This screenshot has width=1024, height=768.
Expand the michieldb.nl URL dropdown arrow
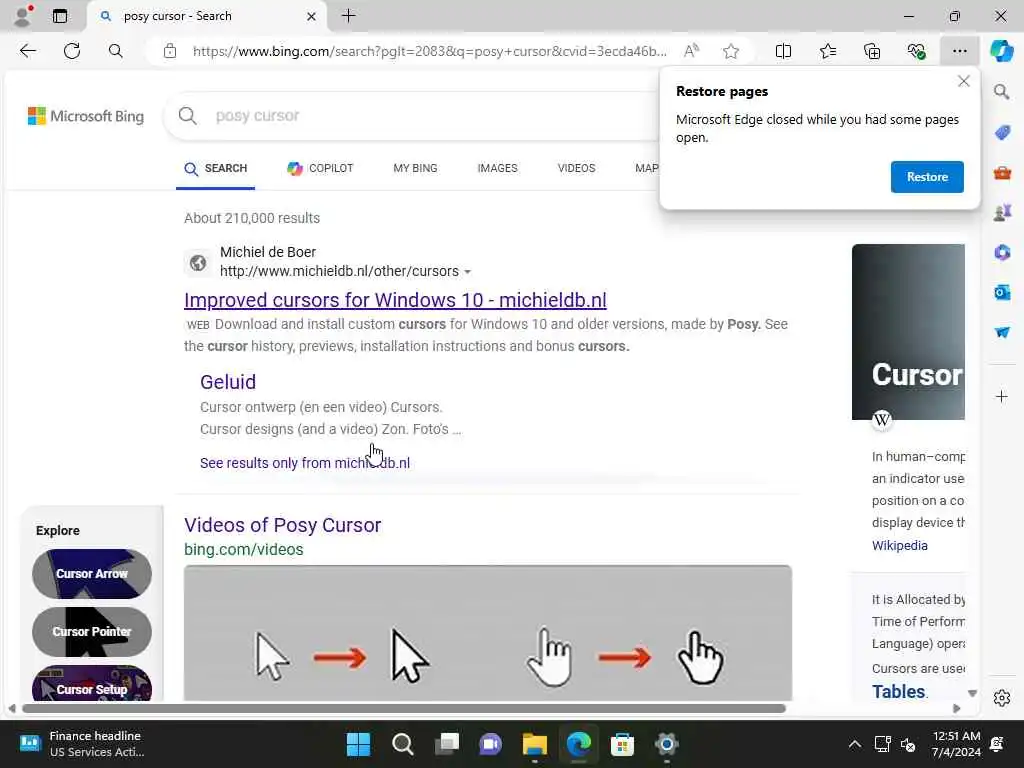(468, 272)
